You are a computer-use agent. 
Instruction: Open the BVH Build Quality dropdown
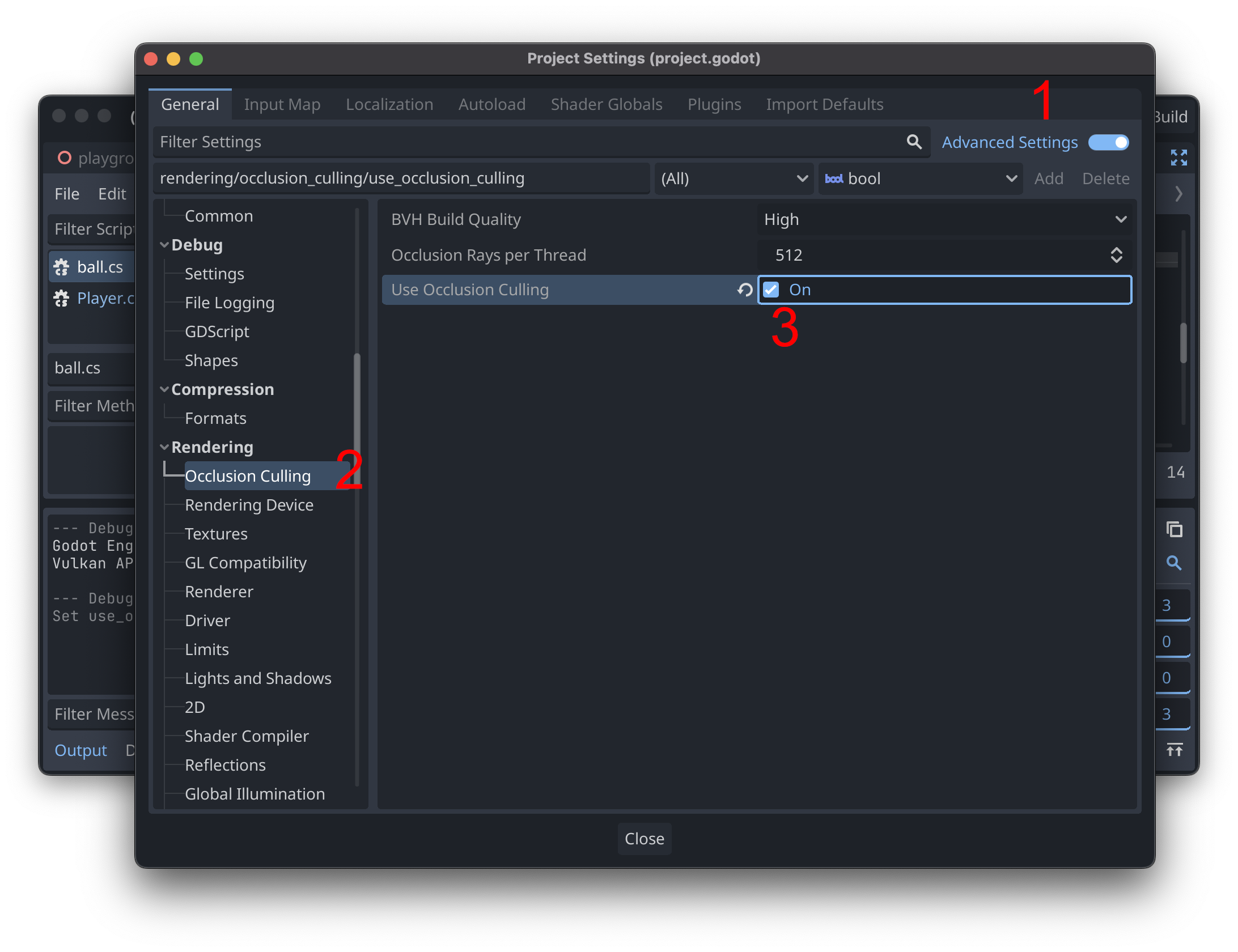pos(944,220)
